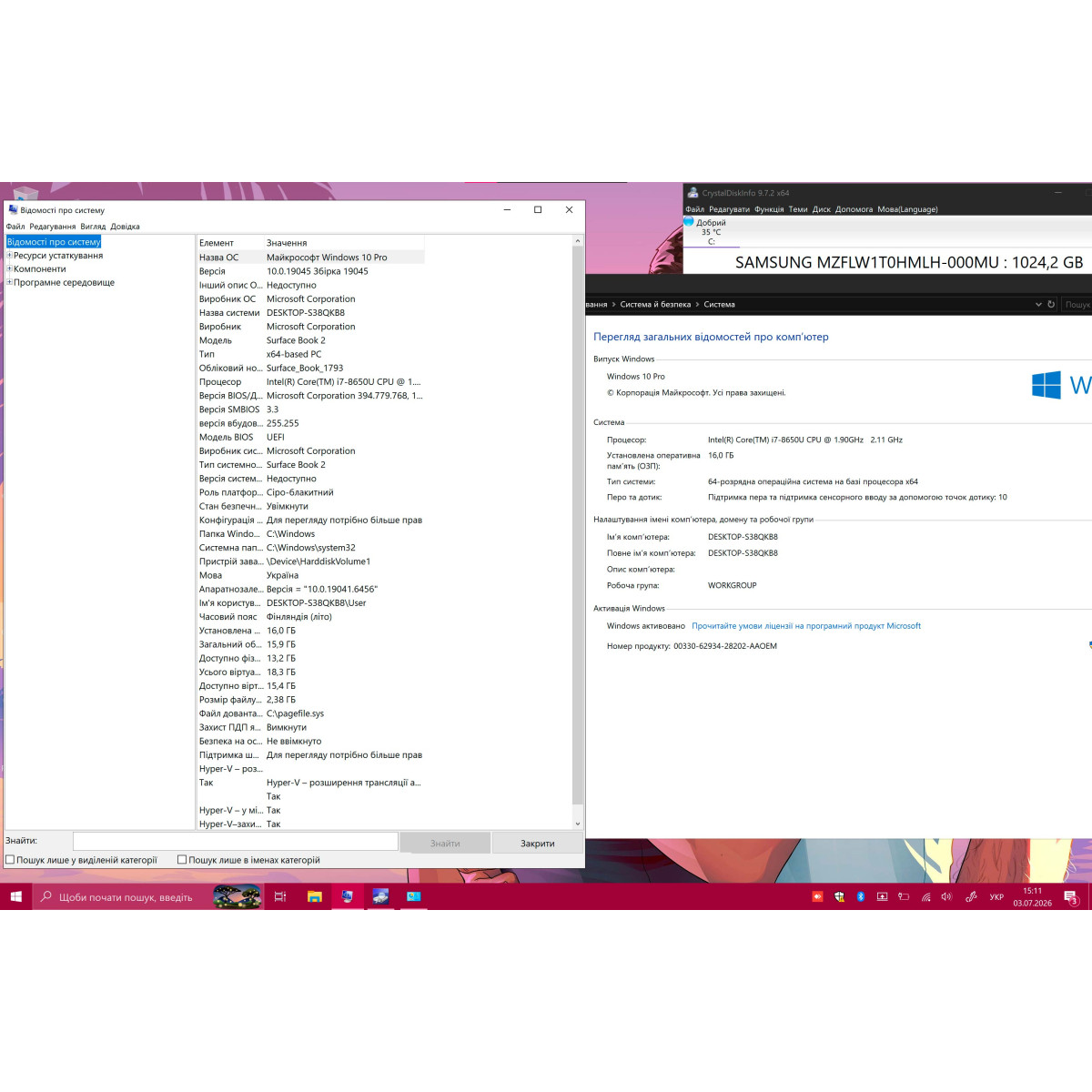Open Функція menu in CrystalDiskInfo
1092x1092 pixels.
(x=769, y=209)
